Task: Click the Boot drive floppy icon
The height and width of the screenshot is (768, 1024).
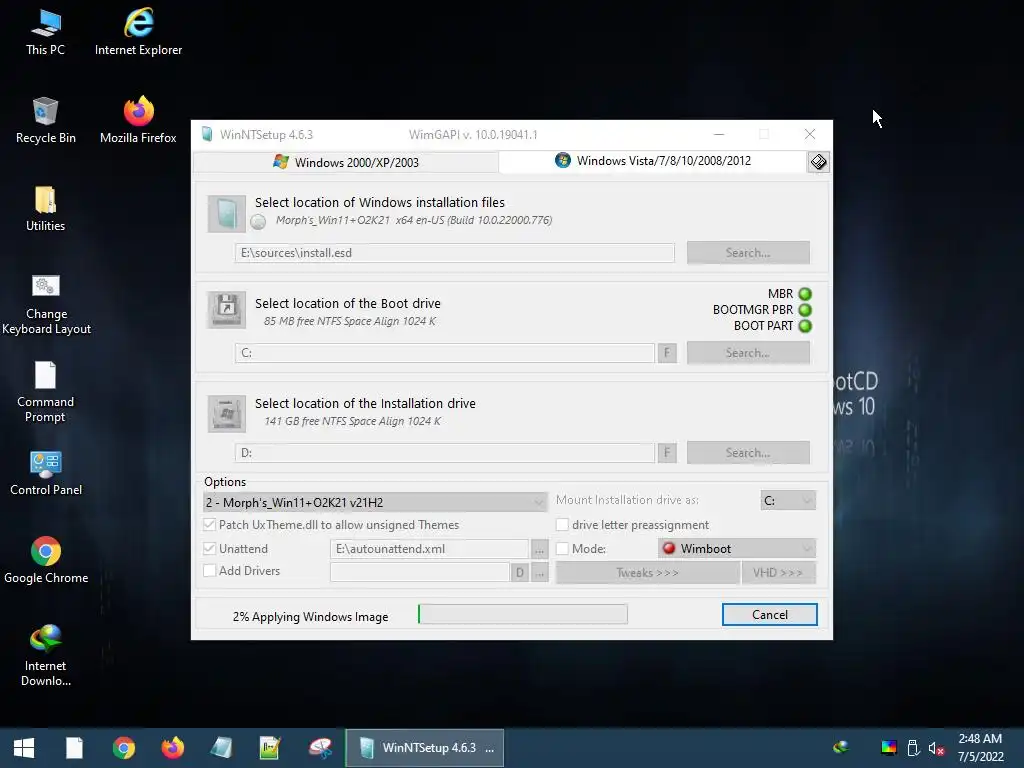Action: 226,310
